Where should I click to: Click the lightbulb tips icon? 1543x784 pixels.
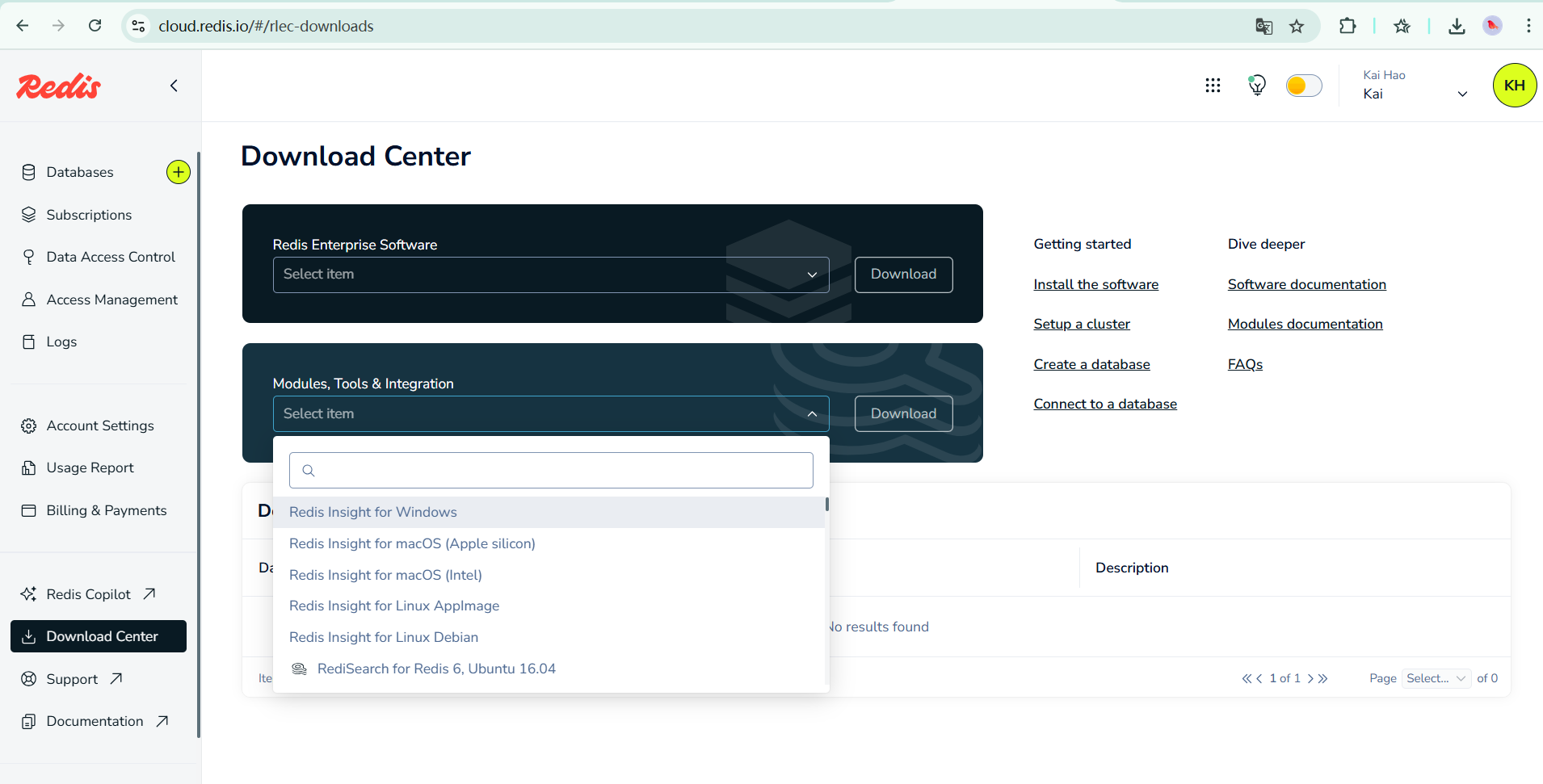1257,85
